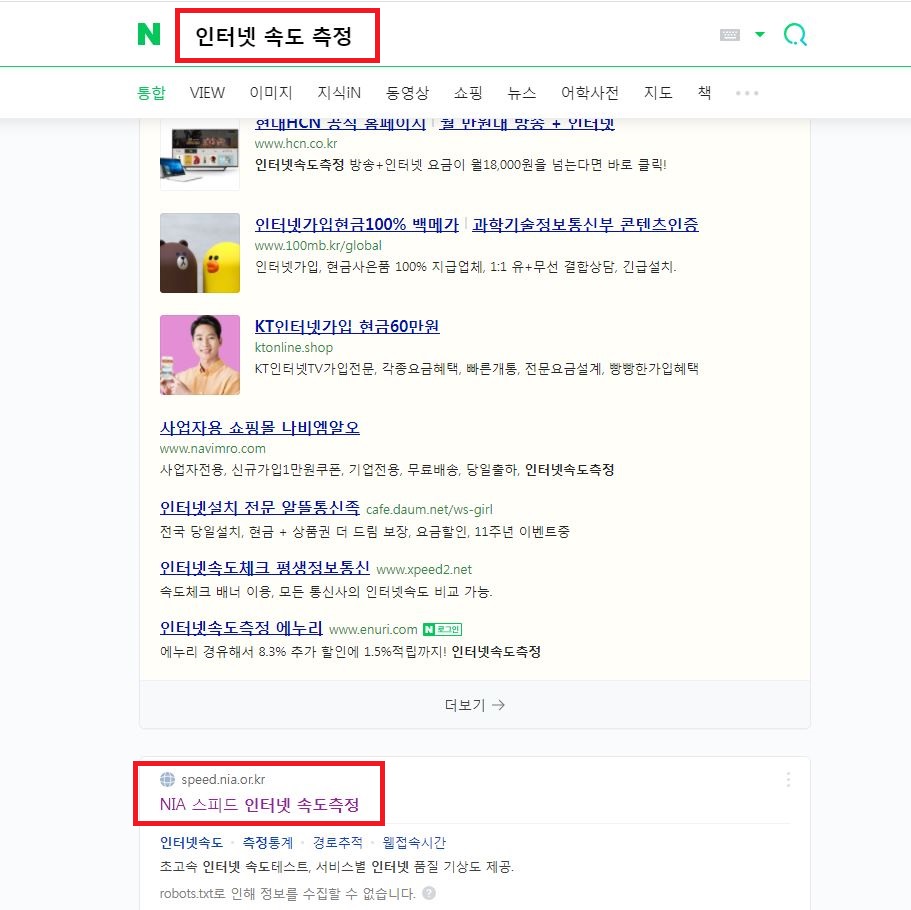Click the KT ad man thumbnail
Image resolution: width=911 pixels, height=910 pixels.
coord(200,355)
